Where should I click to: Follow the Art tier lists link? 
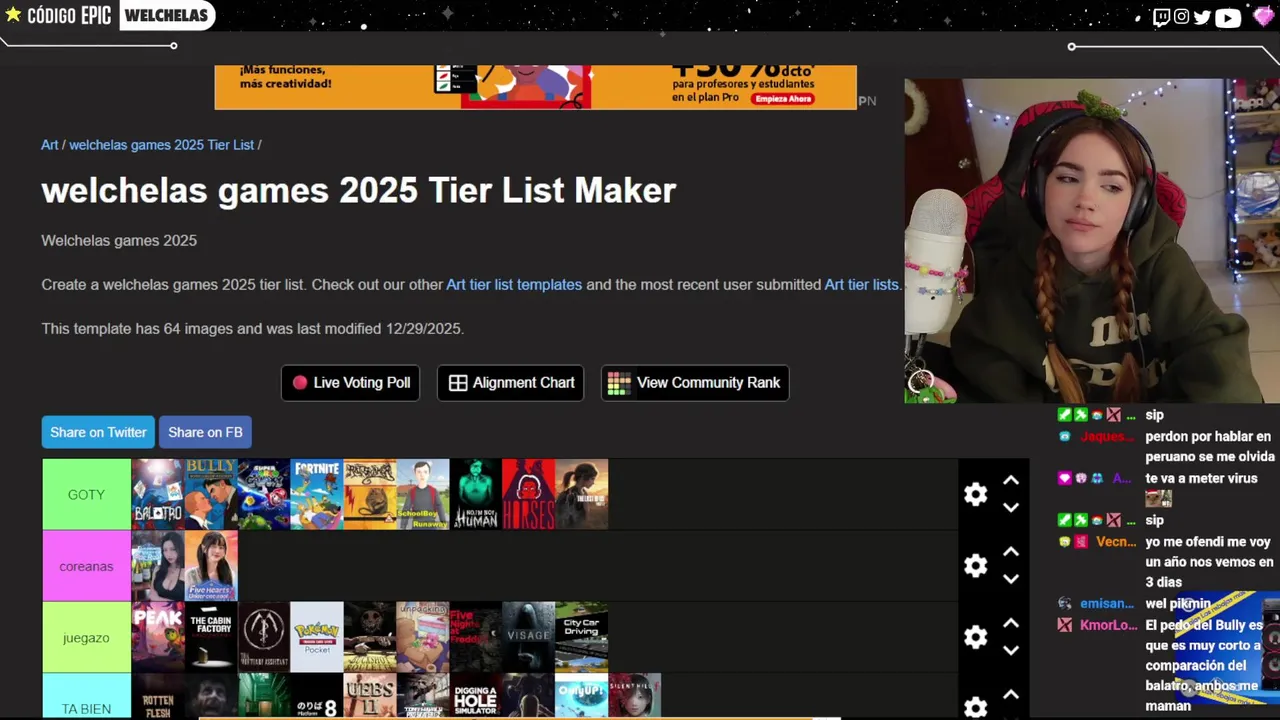click(x=861, y=285)
